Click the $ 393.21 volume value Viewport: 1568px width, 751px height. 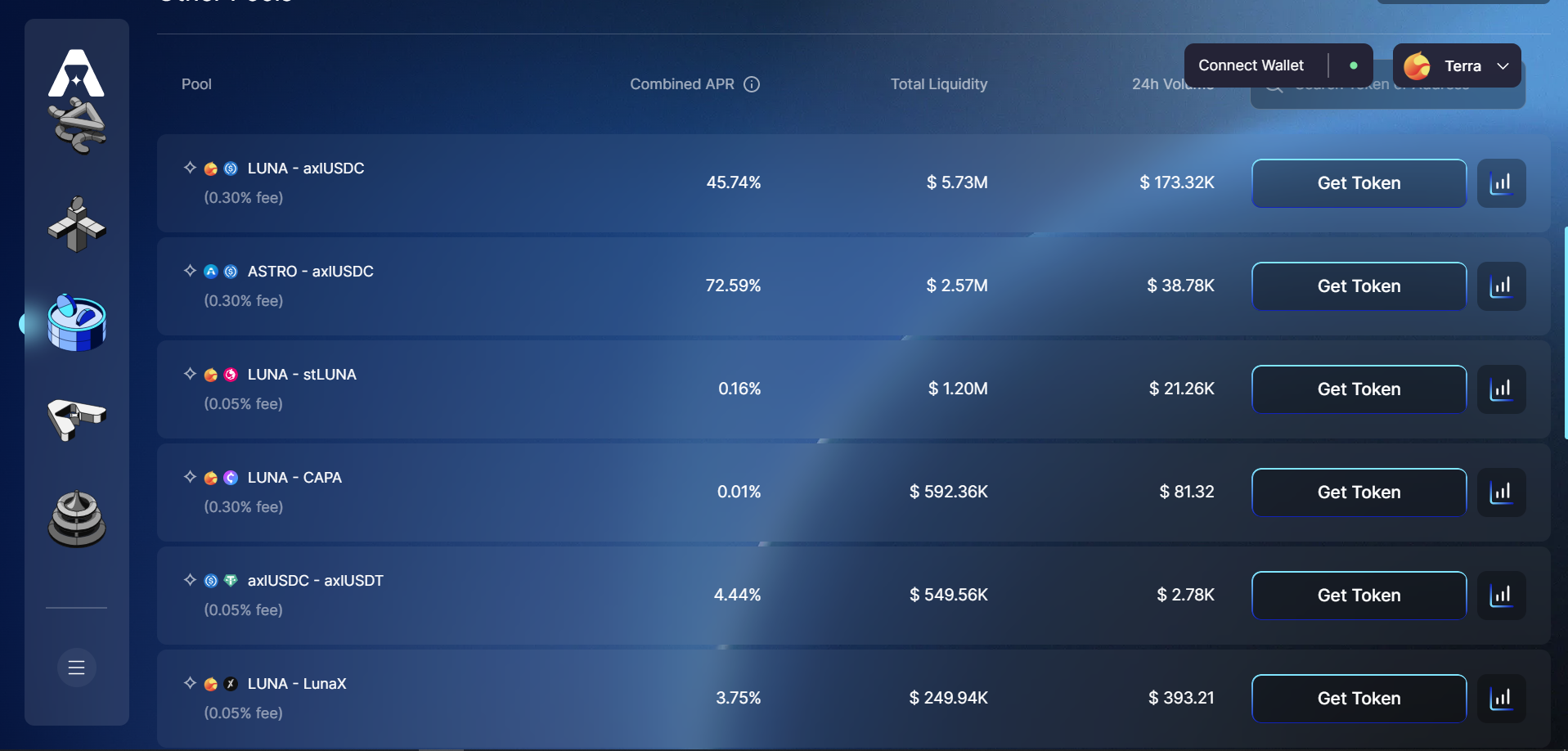pos(1181,698)
